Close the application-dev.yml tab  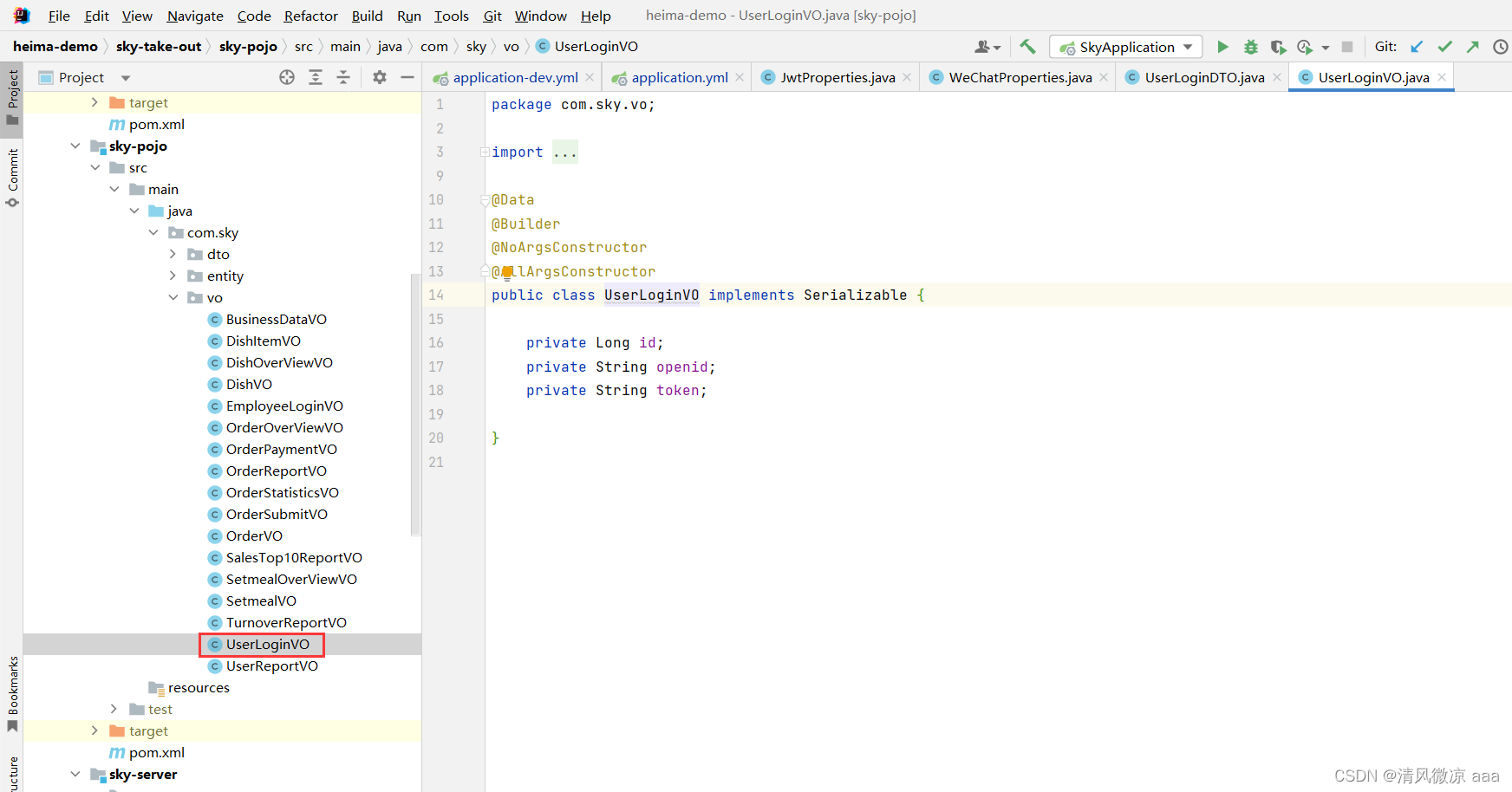coord(590,77)
